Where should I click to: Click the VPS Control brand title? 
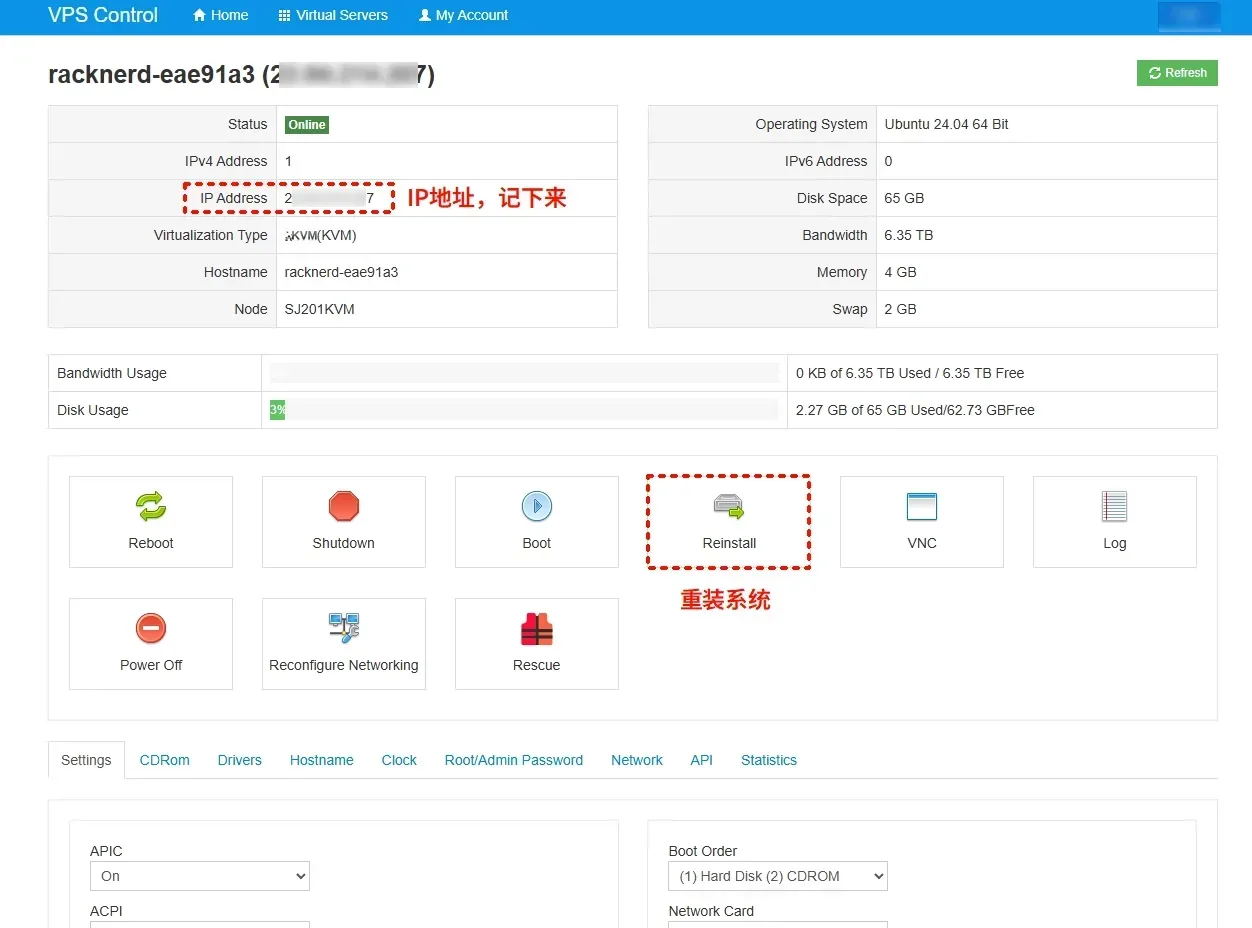[x=103, y=15]
